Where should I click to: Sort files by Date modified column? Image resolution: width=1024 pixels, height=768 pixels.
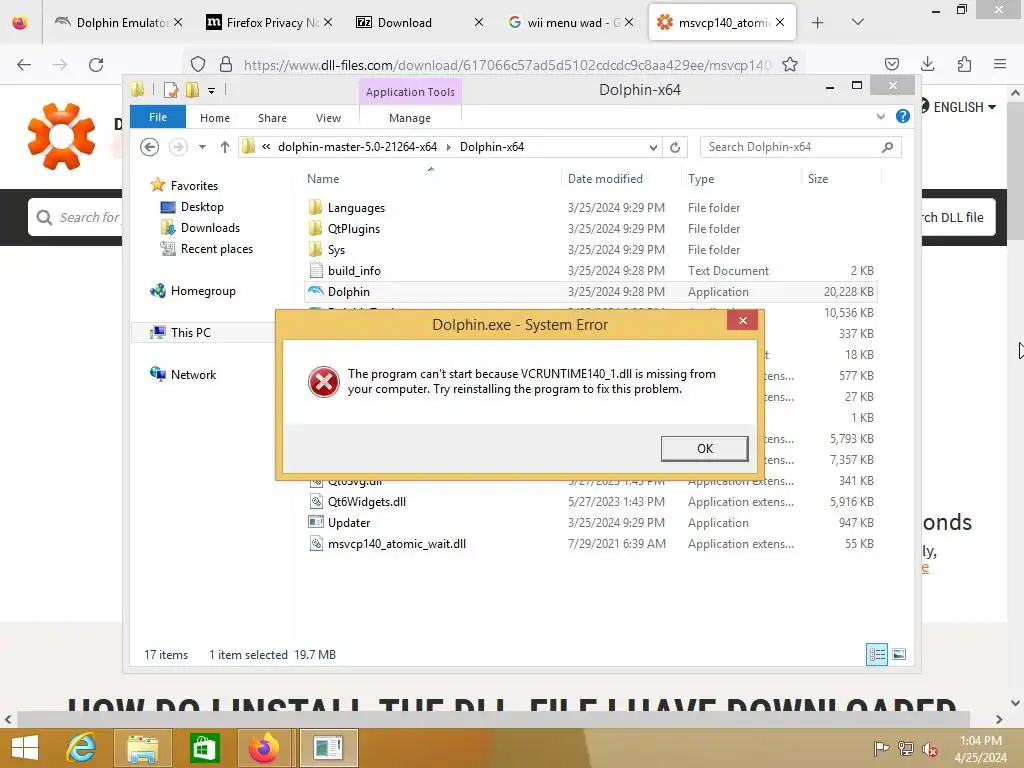pos(605,179)
